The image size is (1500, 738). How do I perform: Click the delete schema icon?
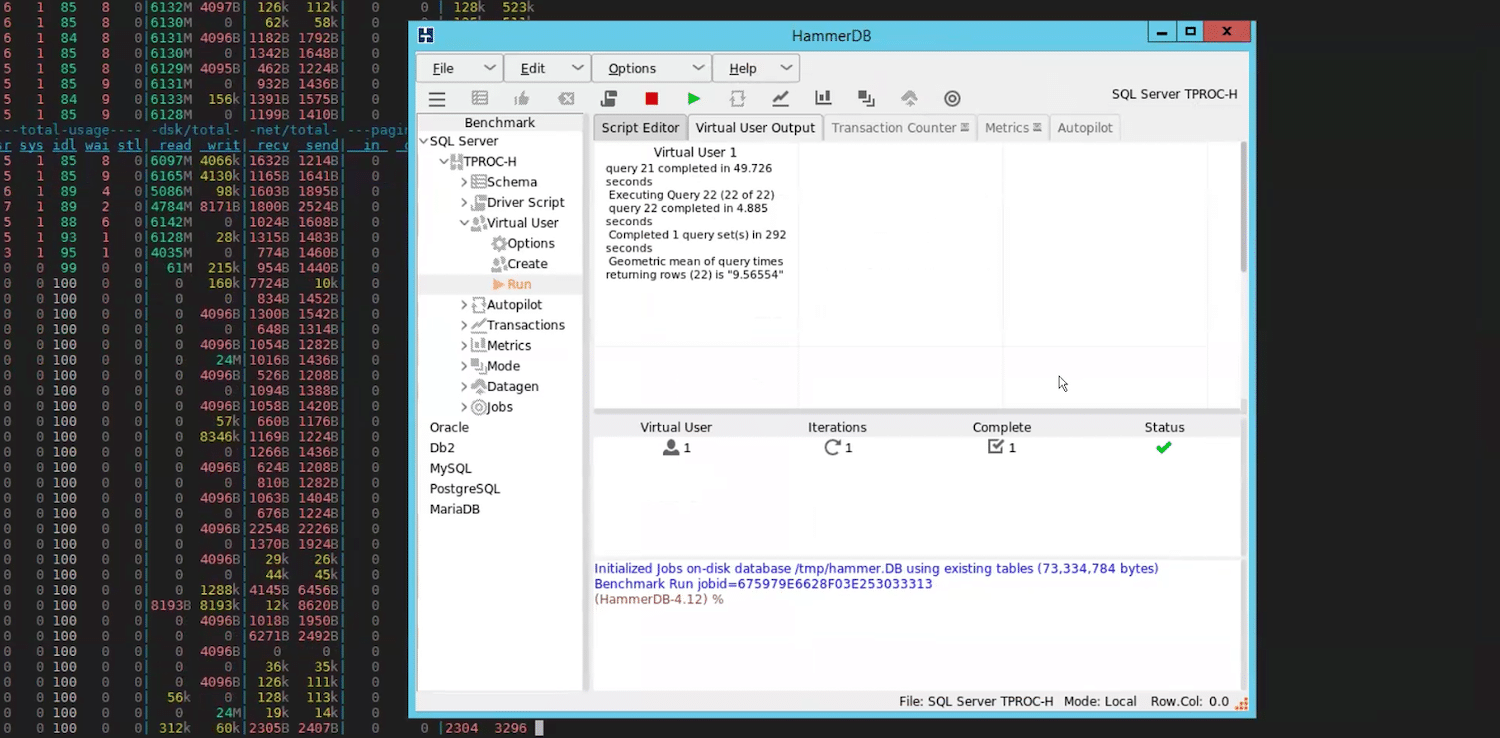point(566,99)
